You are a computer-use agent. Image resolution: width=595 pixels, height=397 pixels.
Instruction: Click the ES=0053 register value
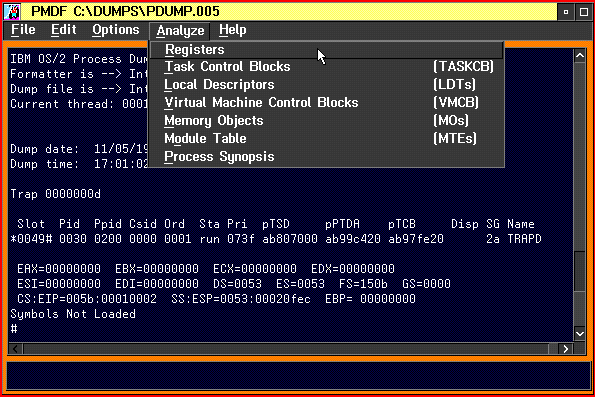click(300, 284)
